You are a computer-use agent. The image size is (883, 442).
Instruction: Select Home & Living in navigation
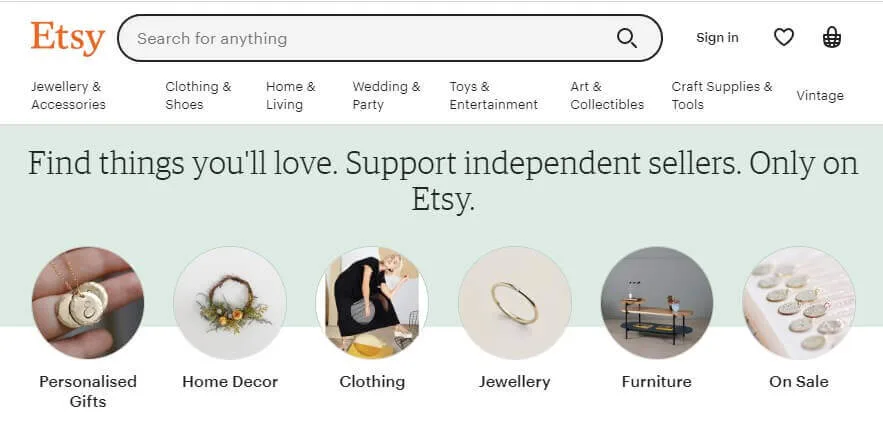291,96
